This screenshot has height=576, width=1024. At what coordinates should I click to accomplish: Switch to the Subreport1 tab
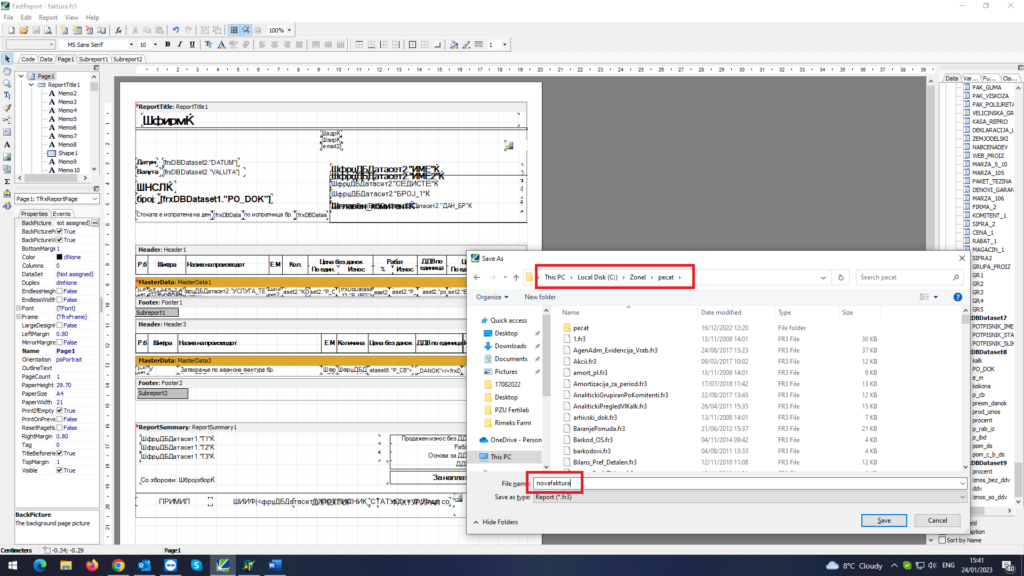tap(93, 59)
